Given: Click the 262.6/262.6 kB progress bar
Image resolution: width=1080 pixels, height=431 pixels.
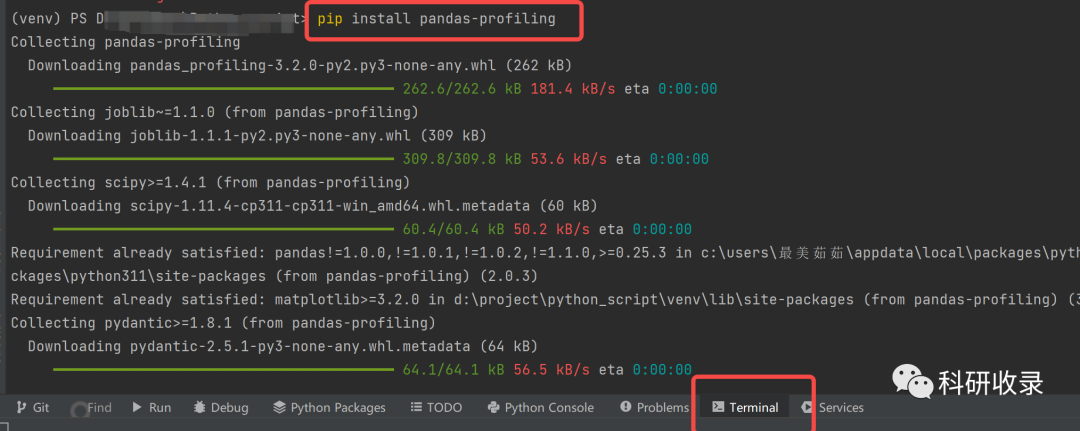Looking at the screenshot, I should [224, 89].
